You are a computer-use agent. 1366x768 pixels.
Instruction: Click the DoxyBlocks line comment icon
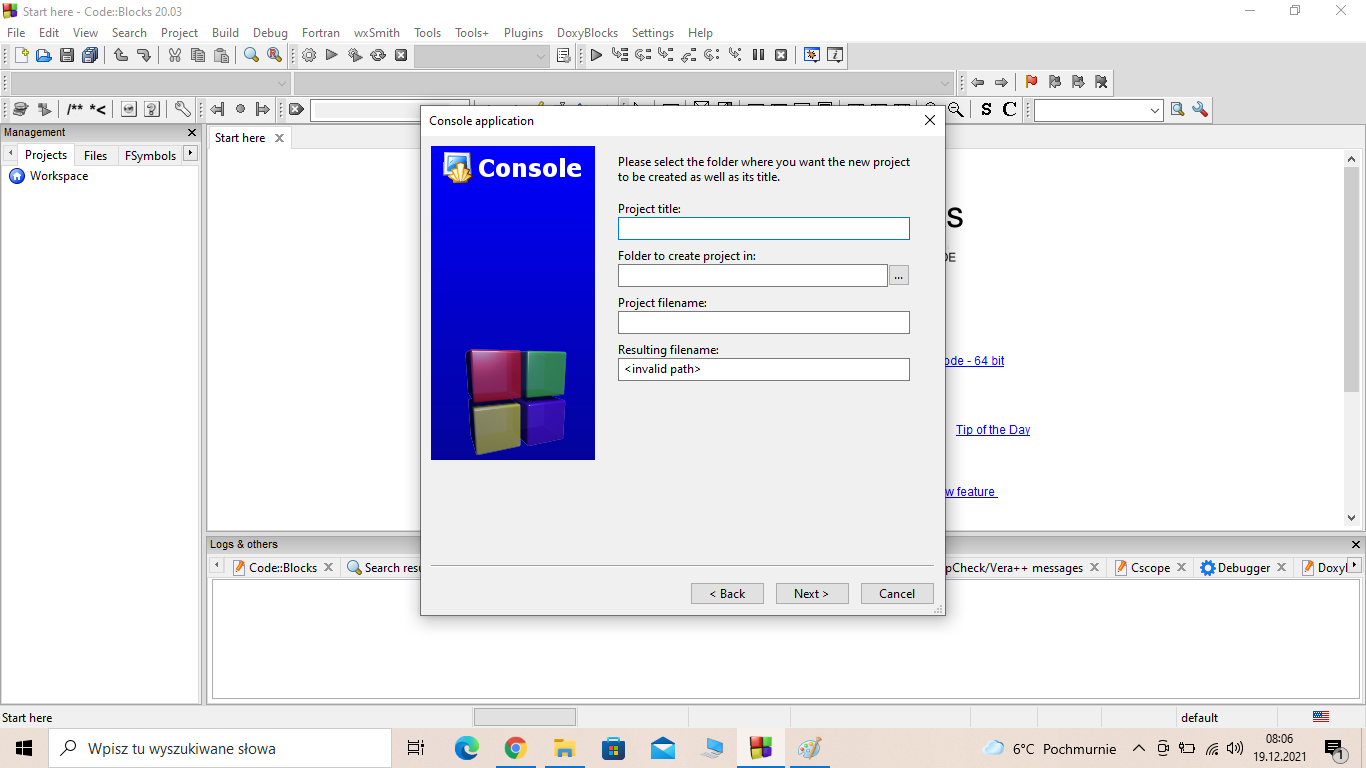click(98, 109)
